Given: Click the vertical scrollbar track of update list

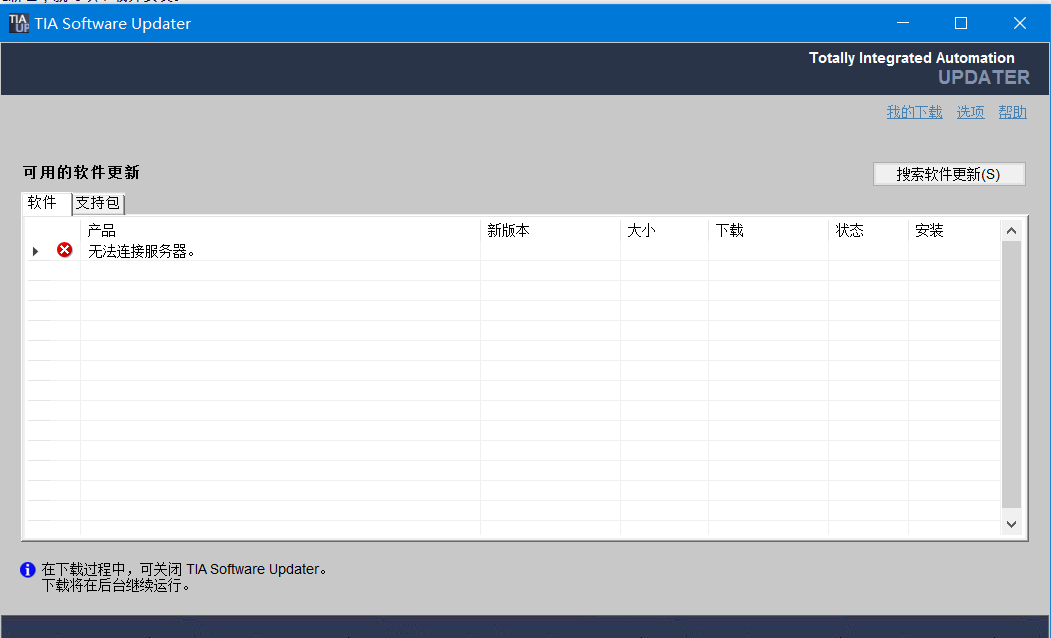Looking at the screenshot, I should (x=1011, y=375).
